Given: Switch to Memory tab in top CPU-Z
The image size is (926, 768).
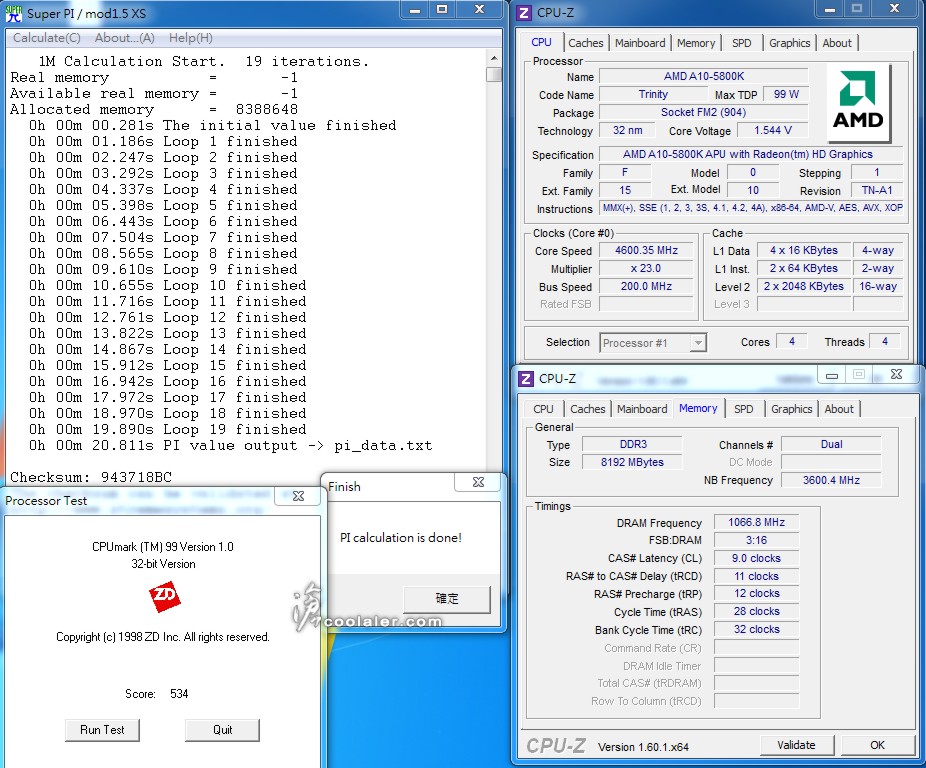Looking at the screenshot, I should click(x=696, y=43).
